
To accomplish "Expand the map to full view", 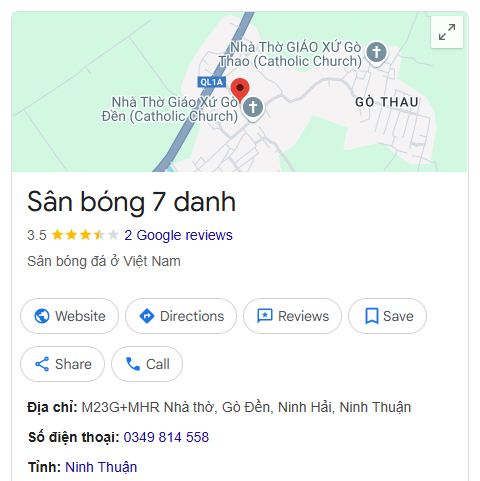I will (x=447, y=32).
